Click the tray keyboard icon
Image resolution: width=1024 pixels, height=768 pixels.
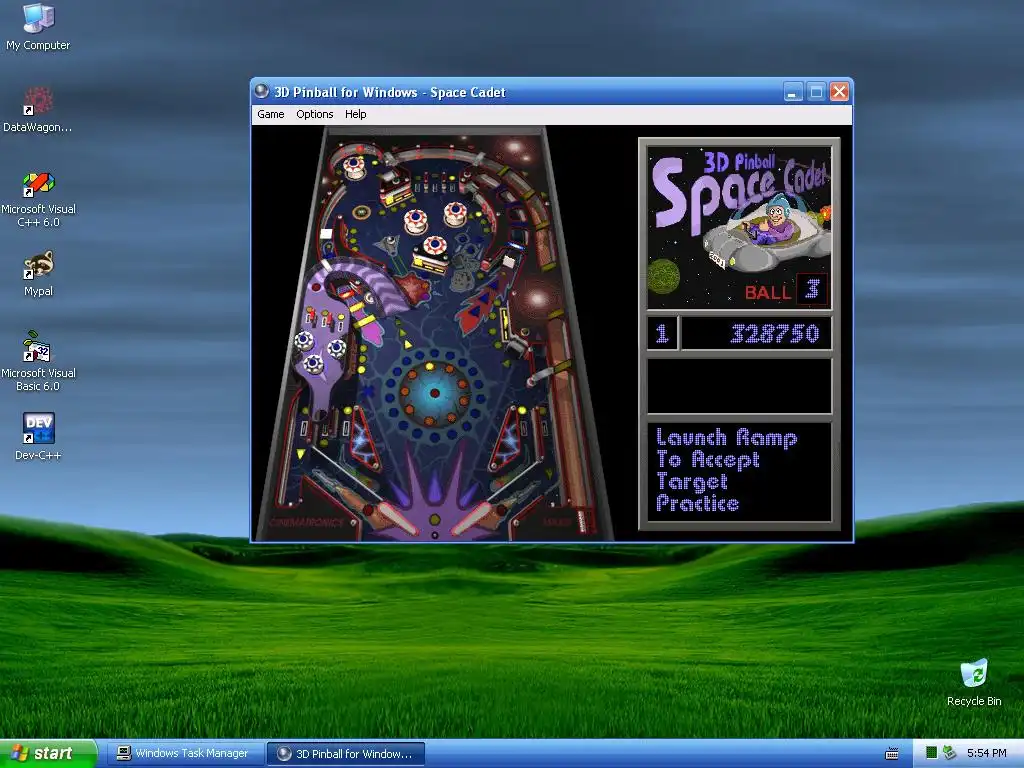(891, 754)
